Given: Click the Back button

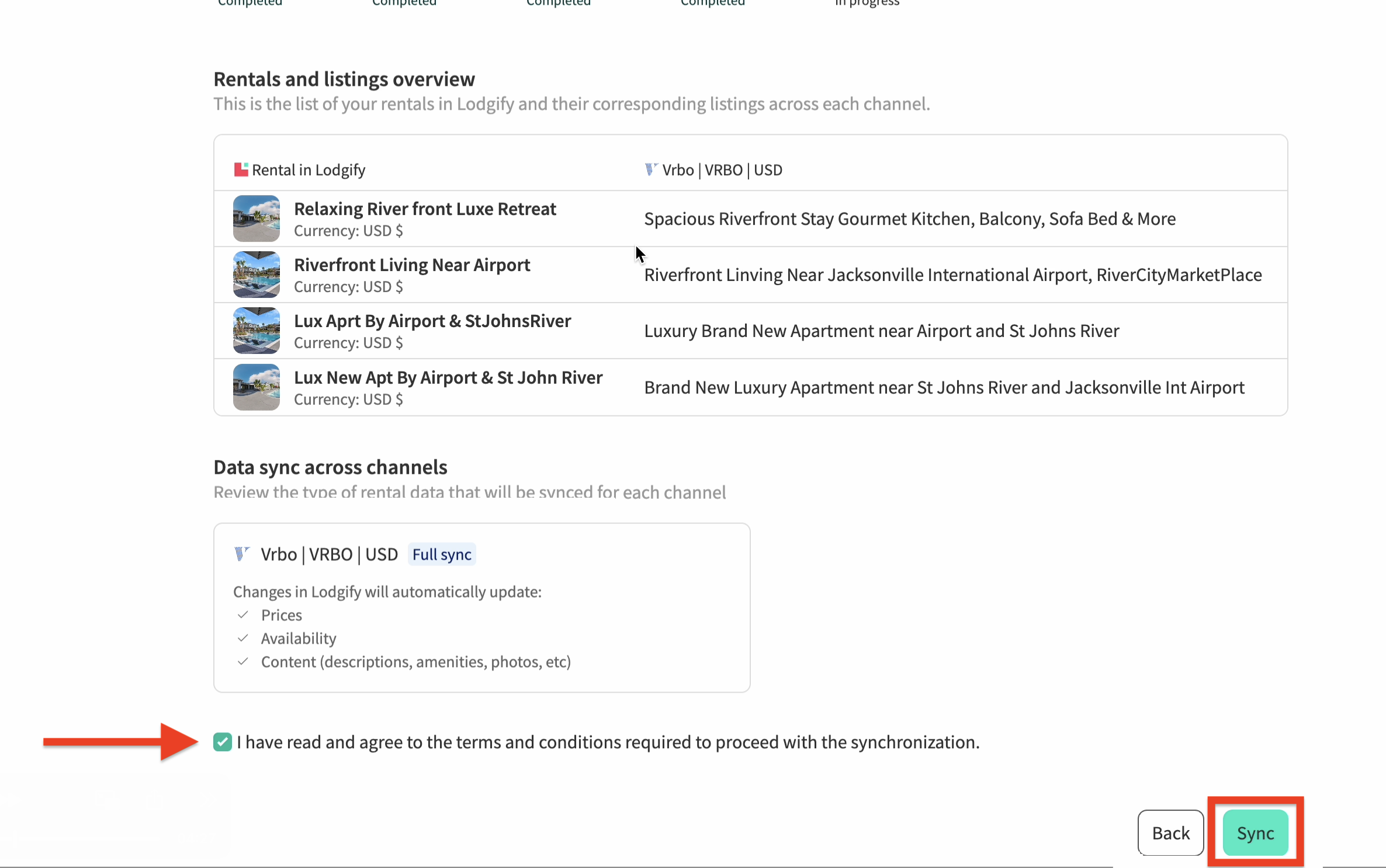Looking at the screenshot, I should (x=1170, y=832).
